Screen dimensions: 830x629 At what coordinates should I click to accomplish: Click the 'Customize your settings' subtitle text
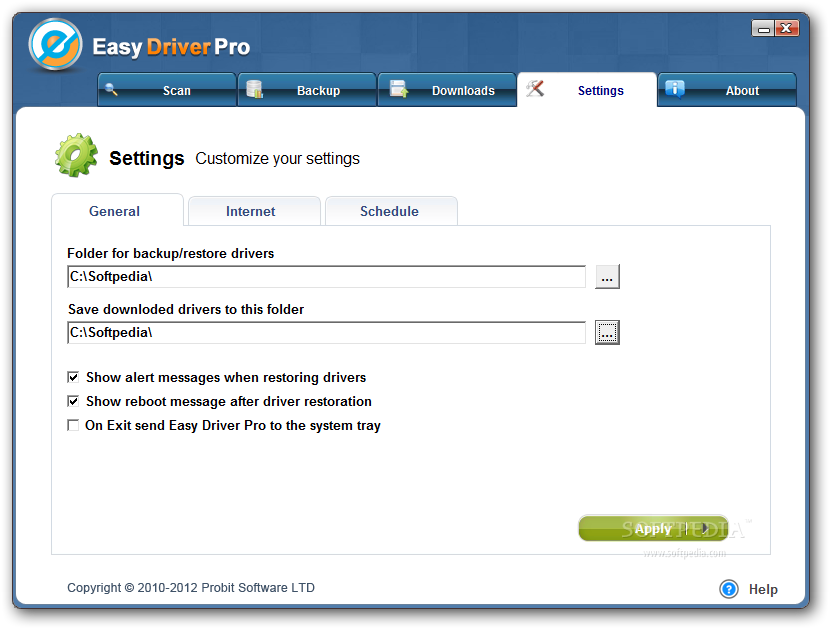point(277,158)
